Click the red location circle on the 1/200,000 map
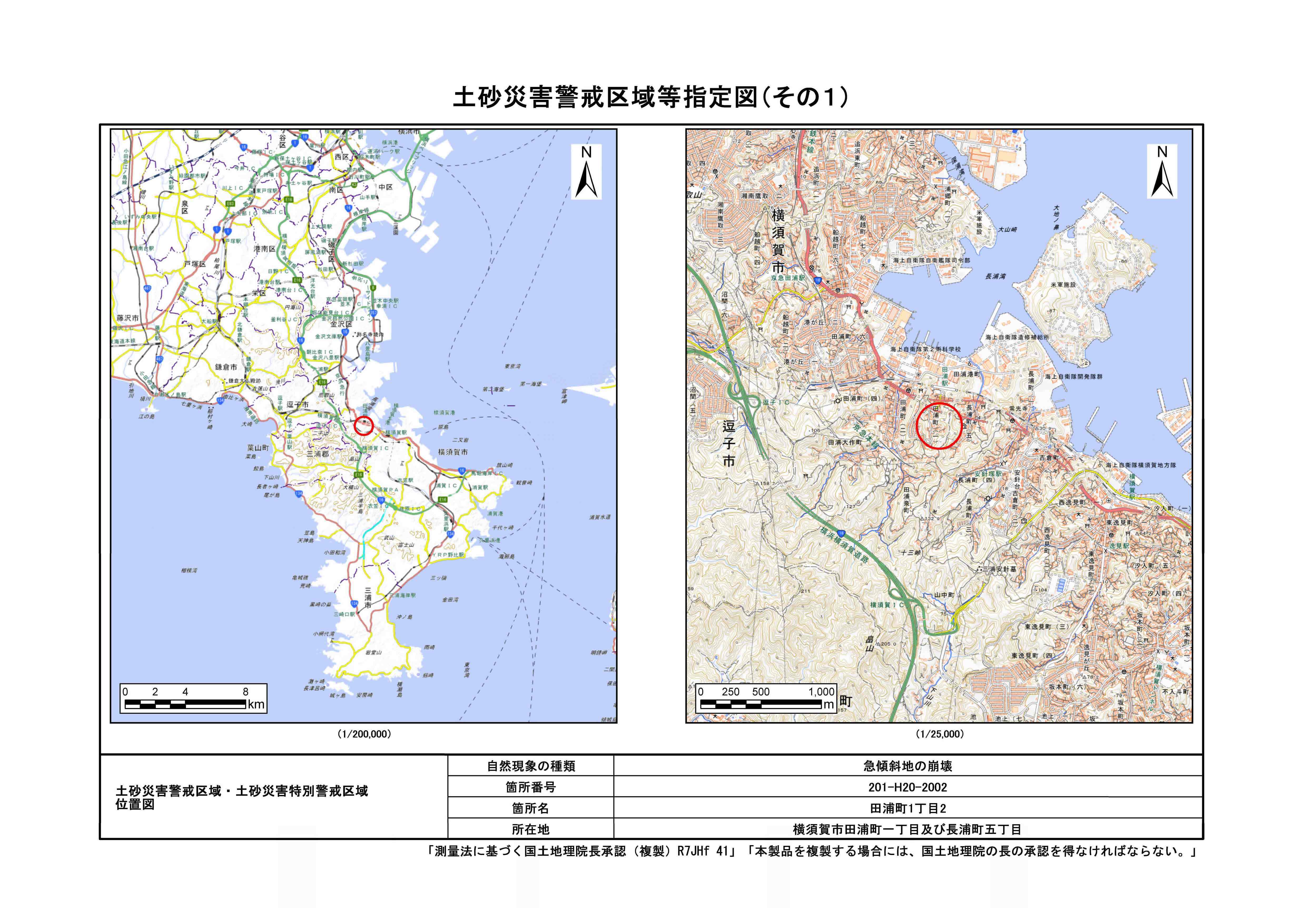 pyautogui.click(x=364, y=425)
